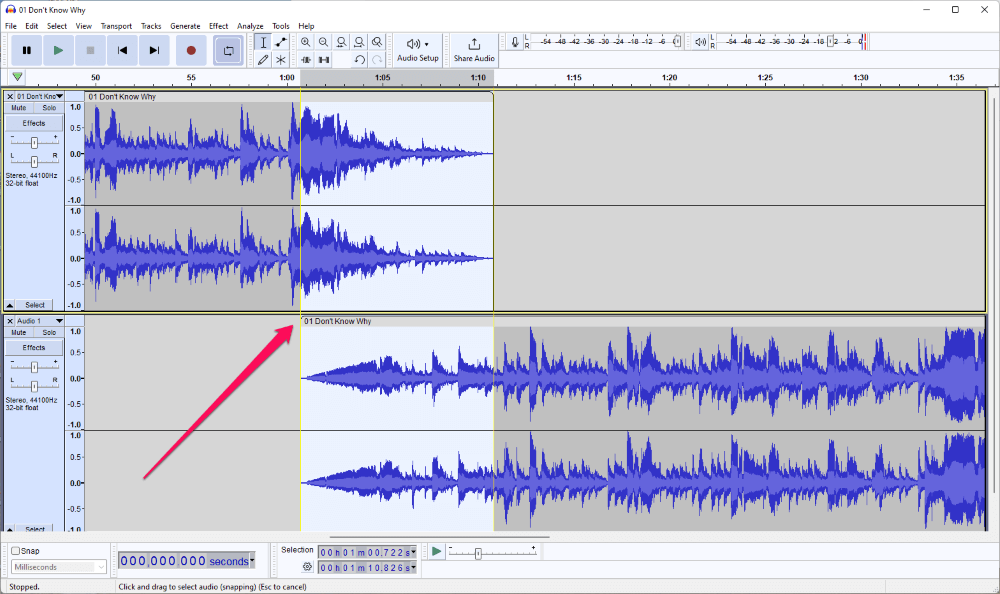The height and width of the screenshot is (594, 1000).
Task: Silence the audio selection
Action: [x=323, y=60]
